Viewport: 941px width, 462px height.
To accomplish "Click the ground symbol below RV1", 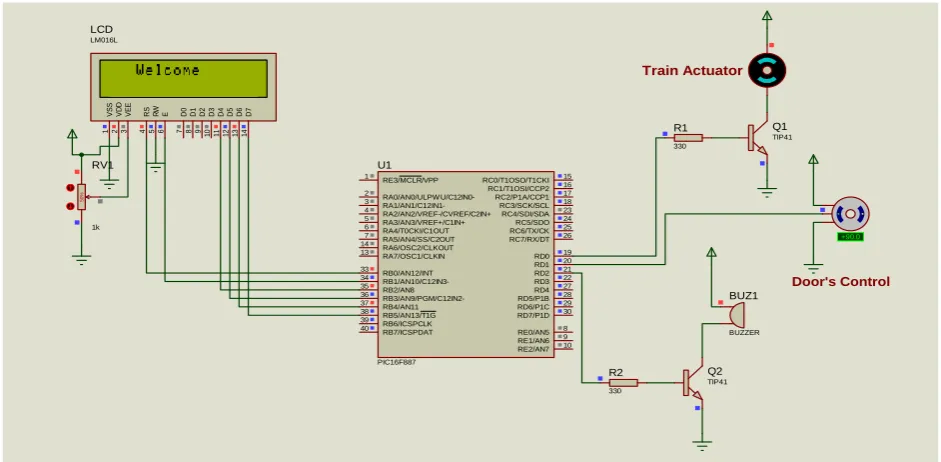I will [82, 260].
